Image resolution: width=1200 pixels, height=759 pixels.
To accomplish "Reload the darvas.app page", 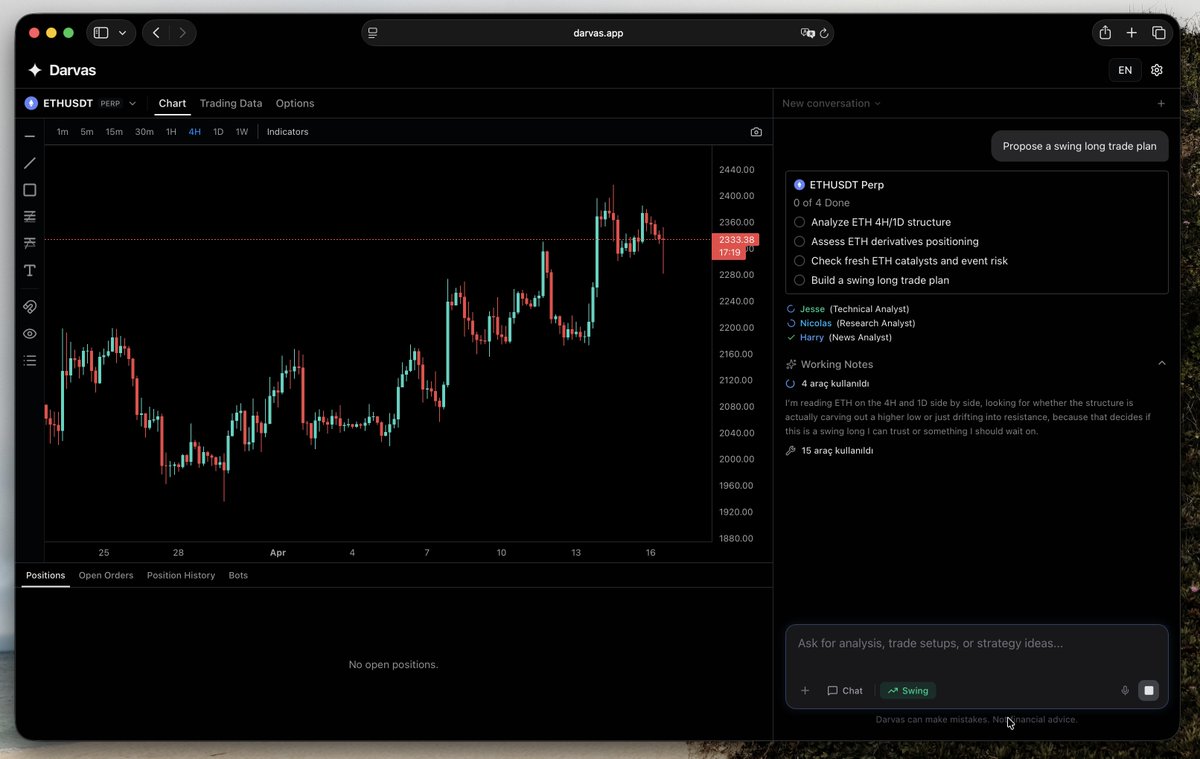I will 824,33.
